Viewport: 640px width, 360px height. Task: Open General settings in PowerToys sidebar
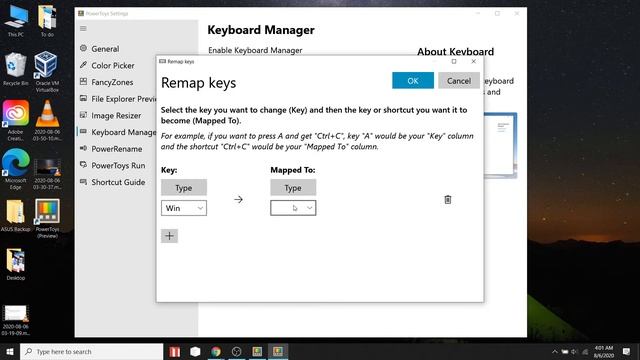tap(105, 49)
